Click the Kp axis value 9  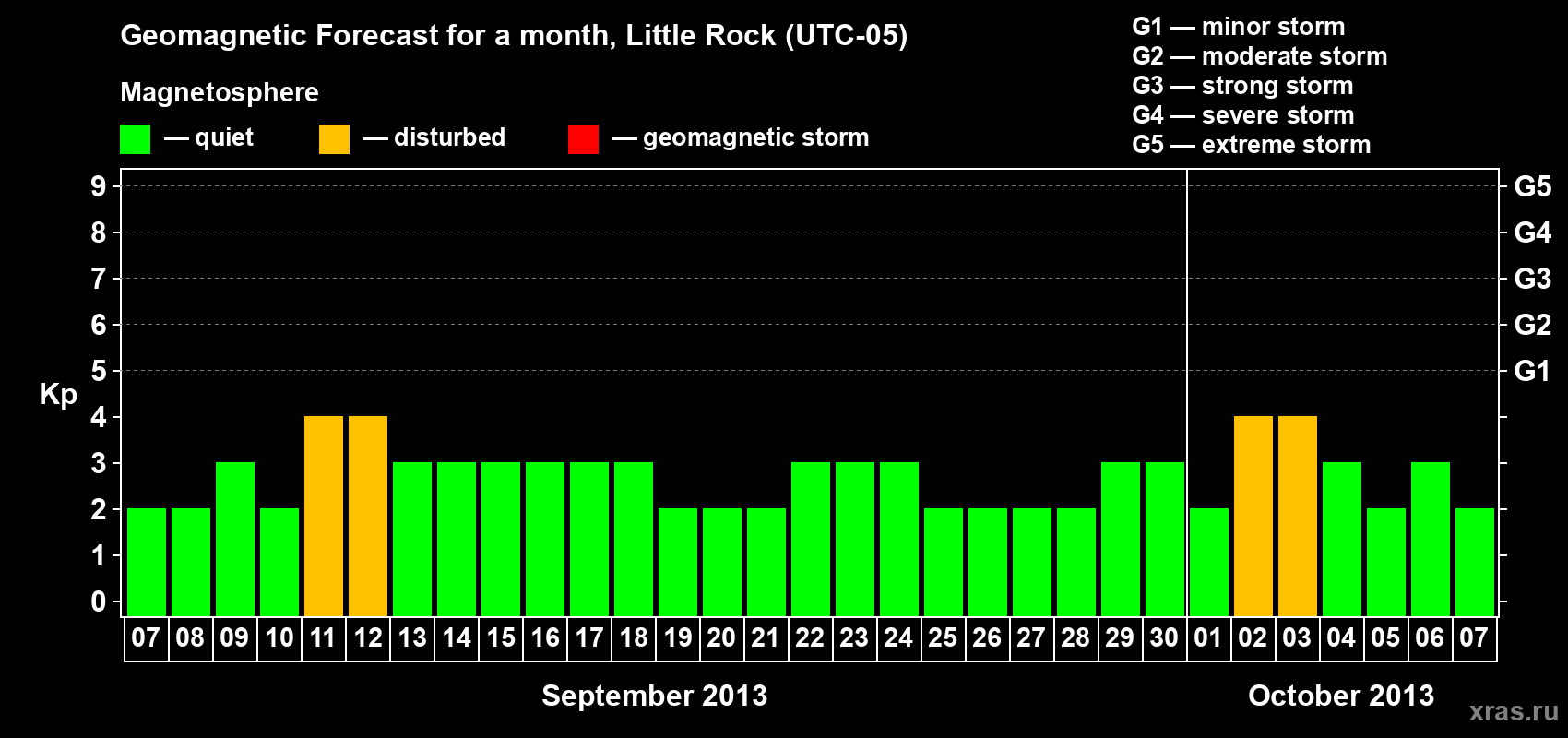tap(99, 186)
